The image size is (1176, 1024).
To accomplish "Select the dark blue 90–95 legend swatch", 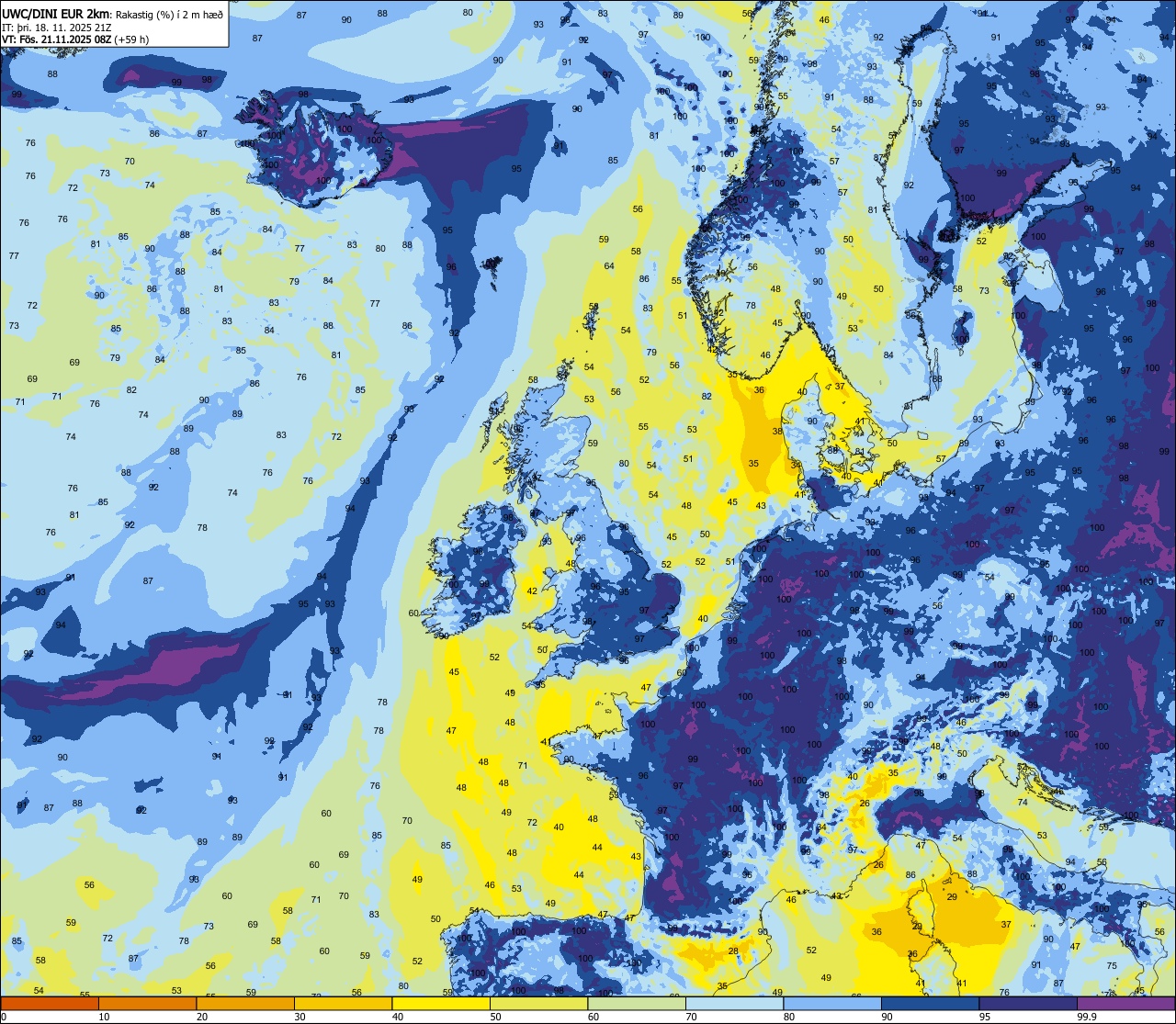I will (930, 1004).
